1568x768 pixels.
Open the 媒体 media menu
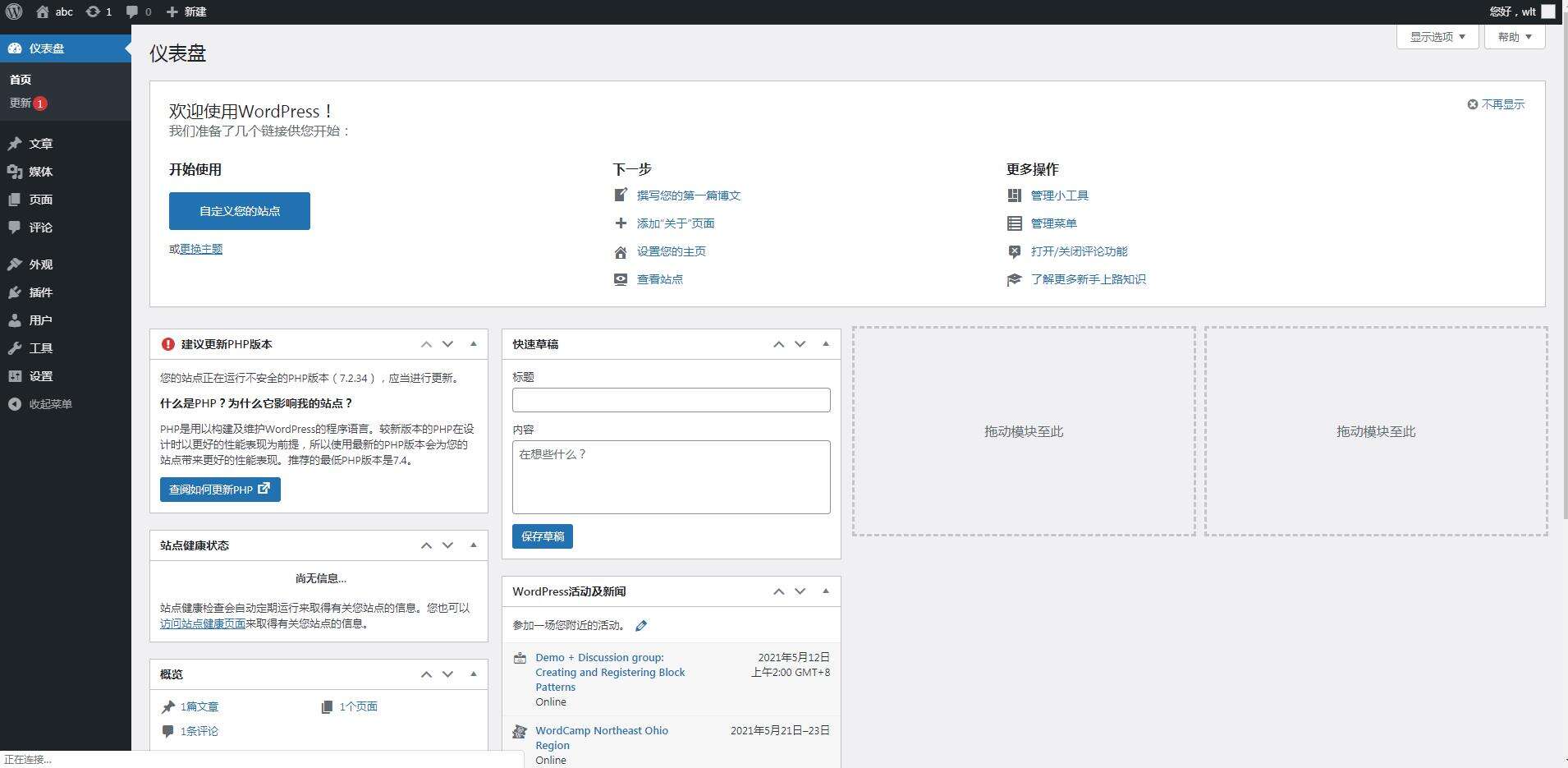66,172
